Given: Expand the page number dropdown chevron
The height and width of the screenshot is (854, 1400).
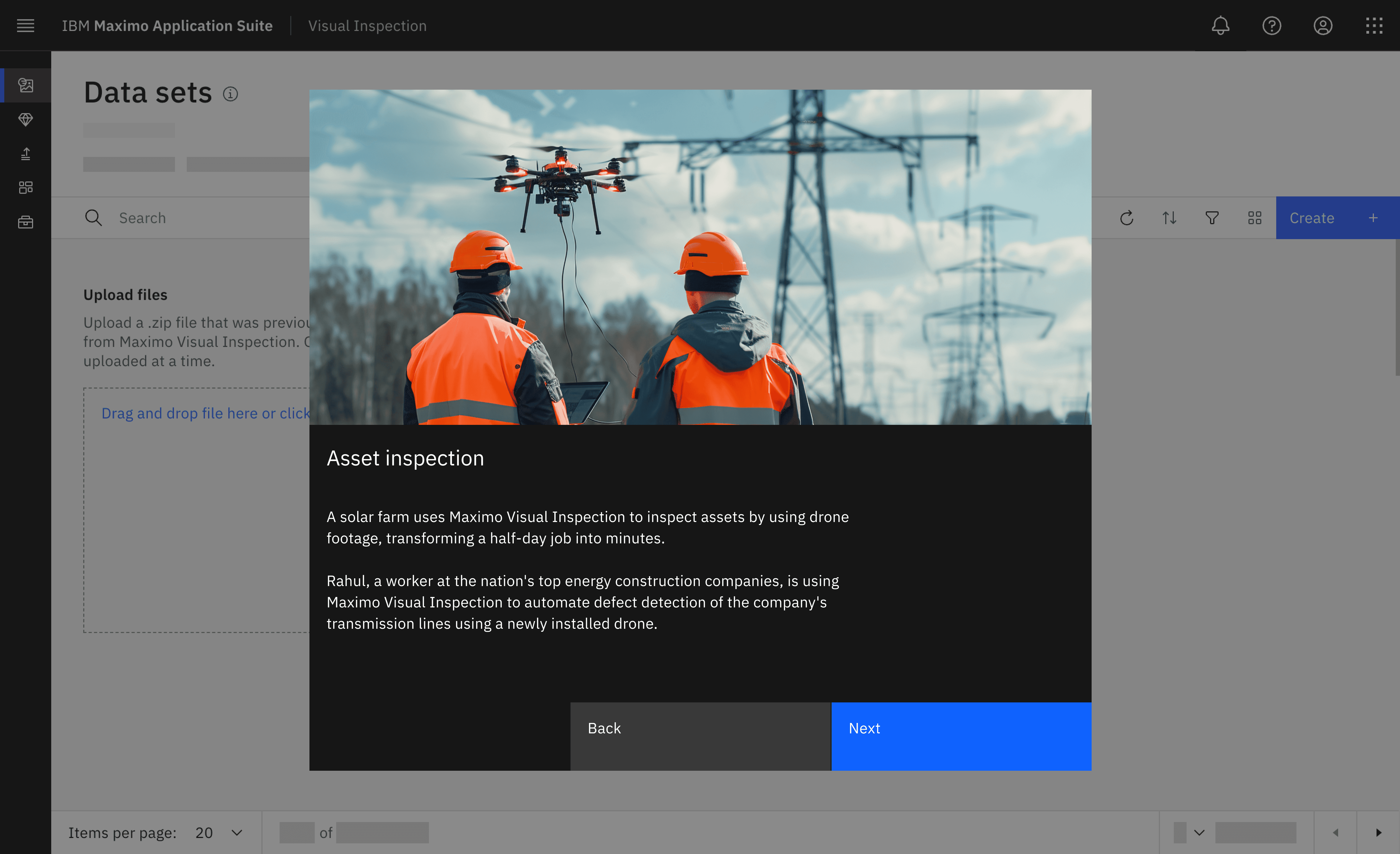Looking at the screenshot, I should click(1199, 832).
